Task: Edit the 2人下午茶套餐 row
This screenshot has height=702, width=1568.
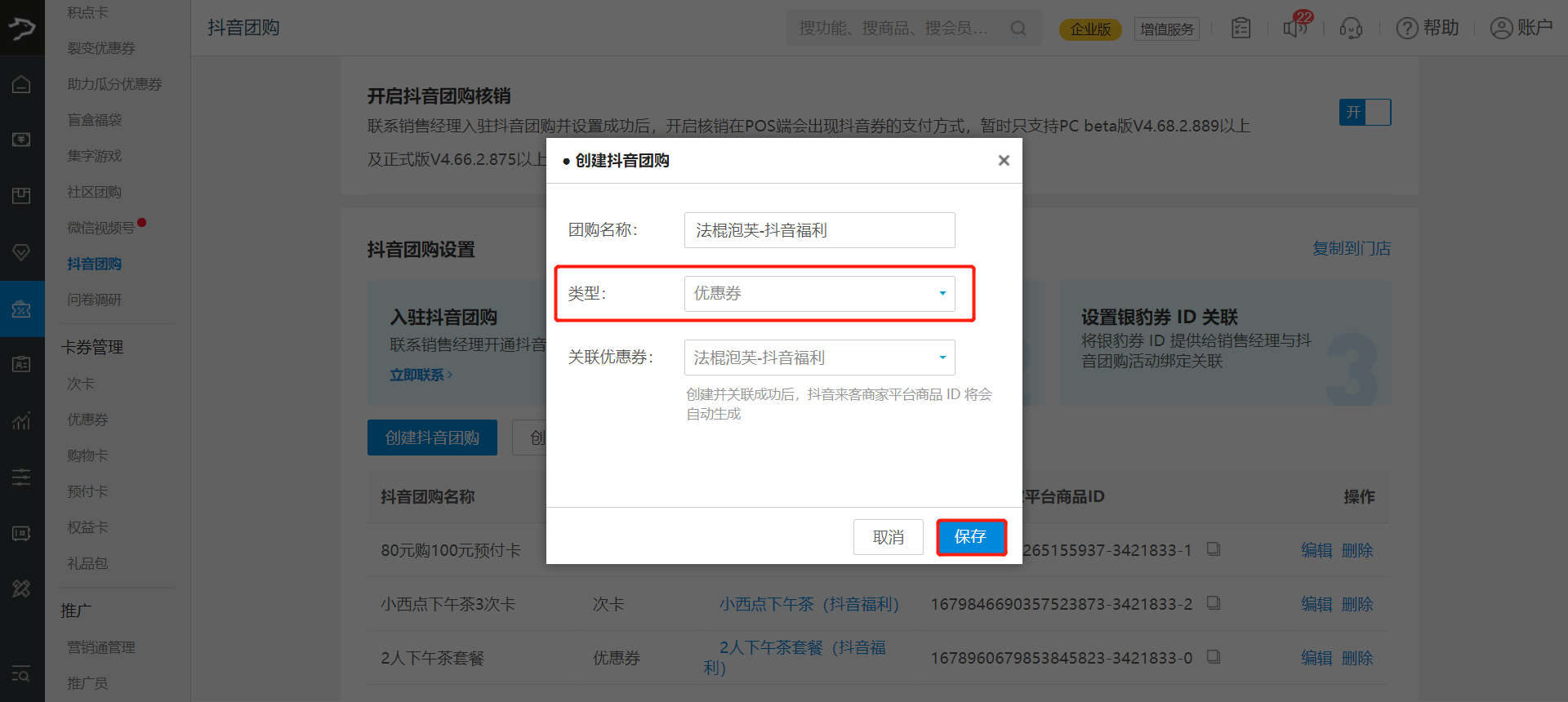Action: point(1316,658)
